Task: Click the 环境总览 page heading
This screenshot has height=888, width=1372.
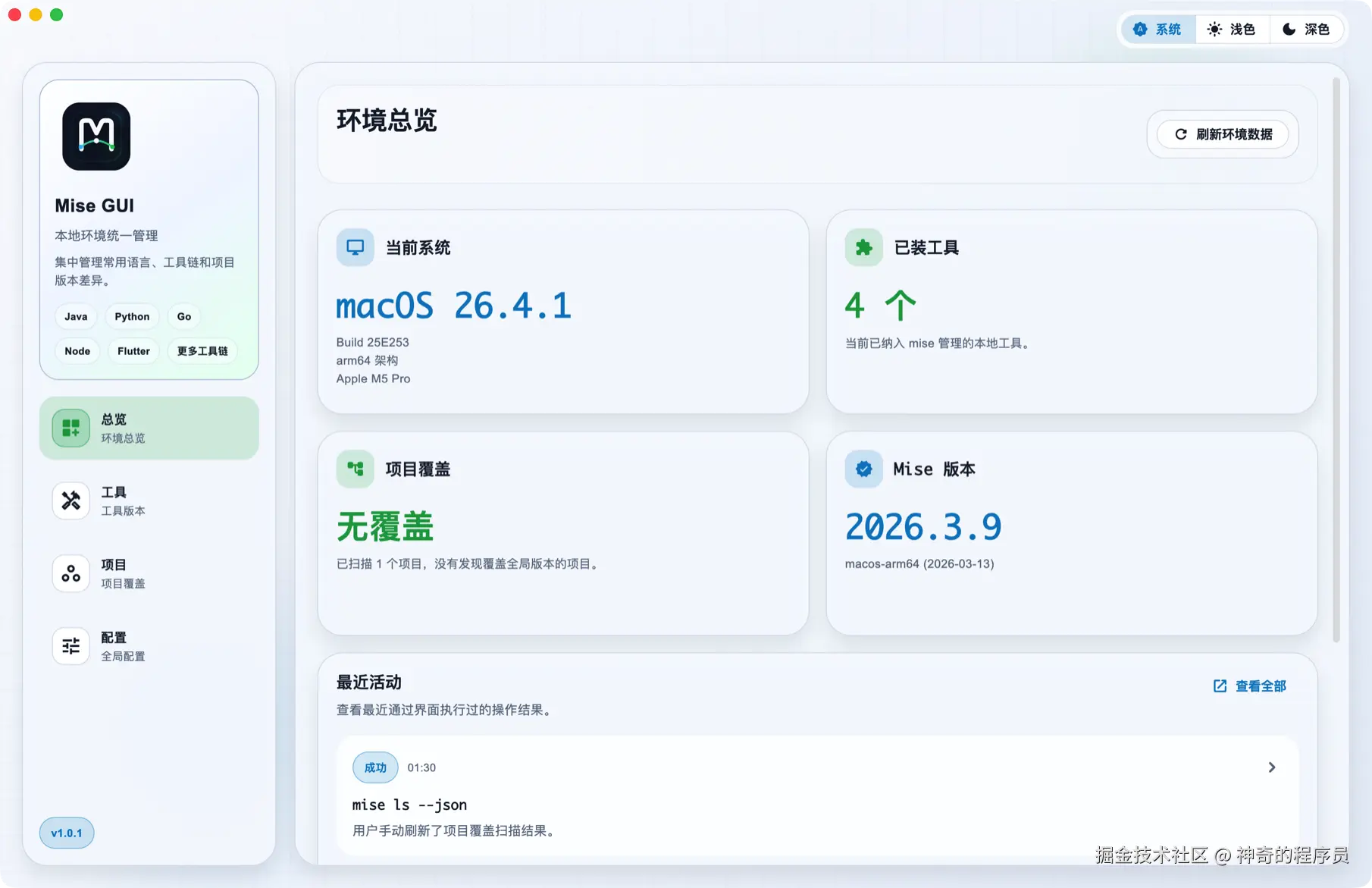Action: click(387, 121)
